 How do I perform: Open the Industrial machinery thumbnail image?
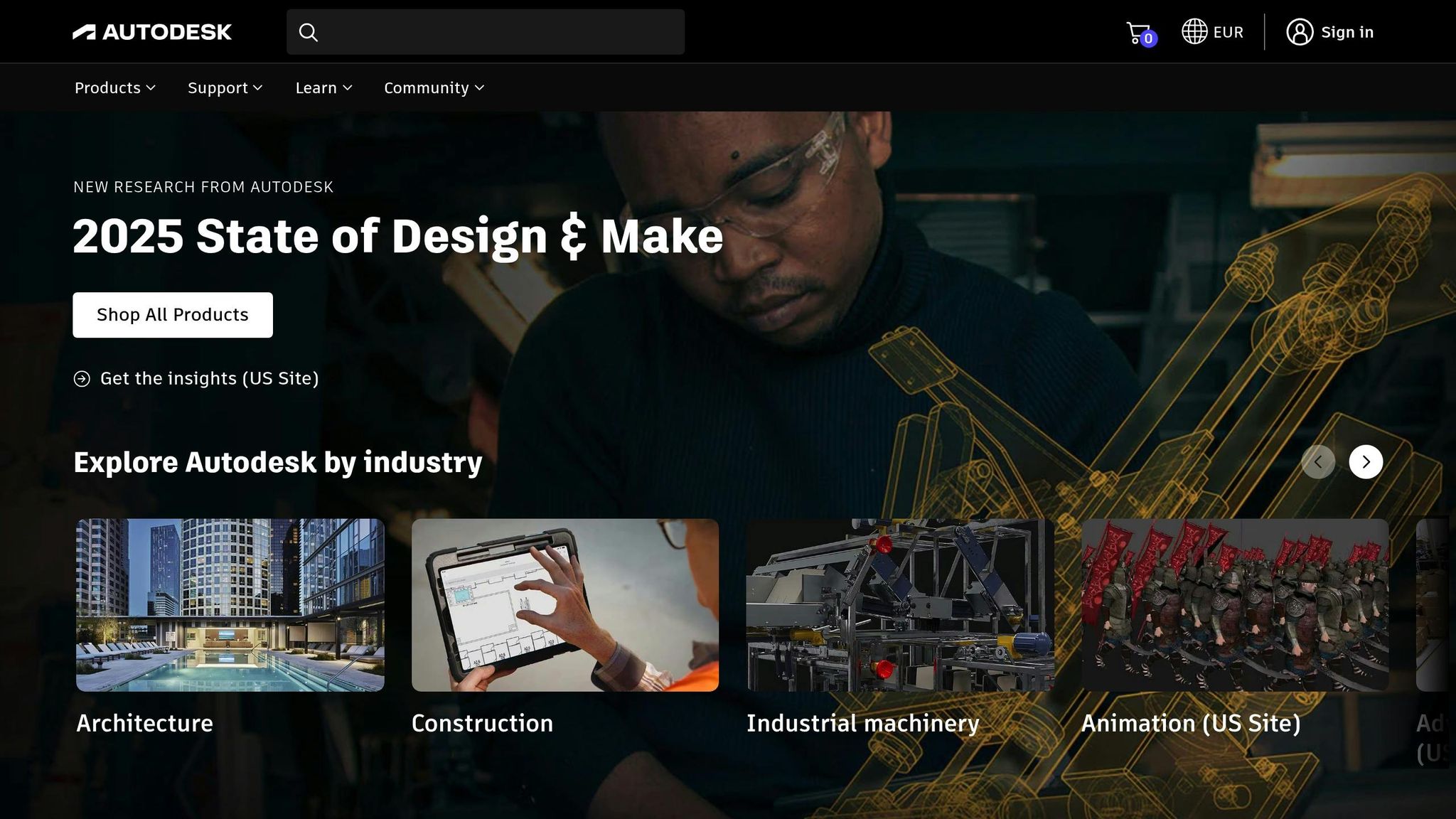coord(900,605)
